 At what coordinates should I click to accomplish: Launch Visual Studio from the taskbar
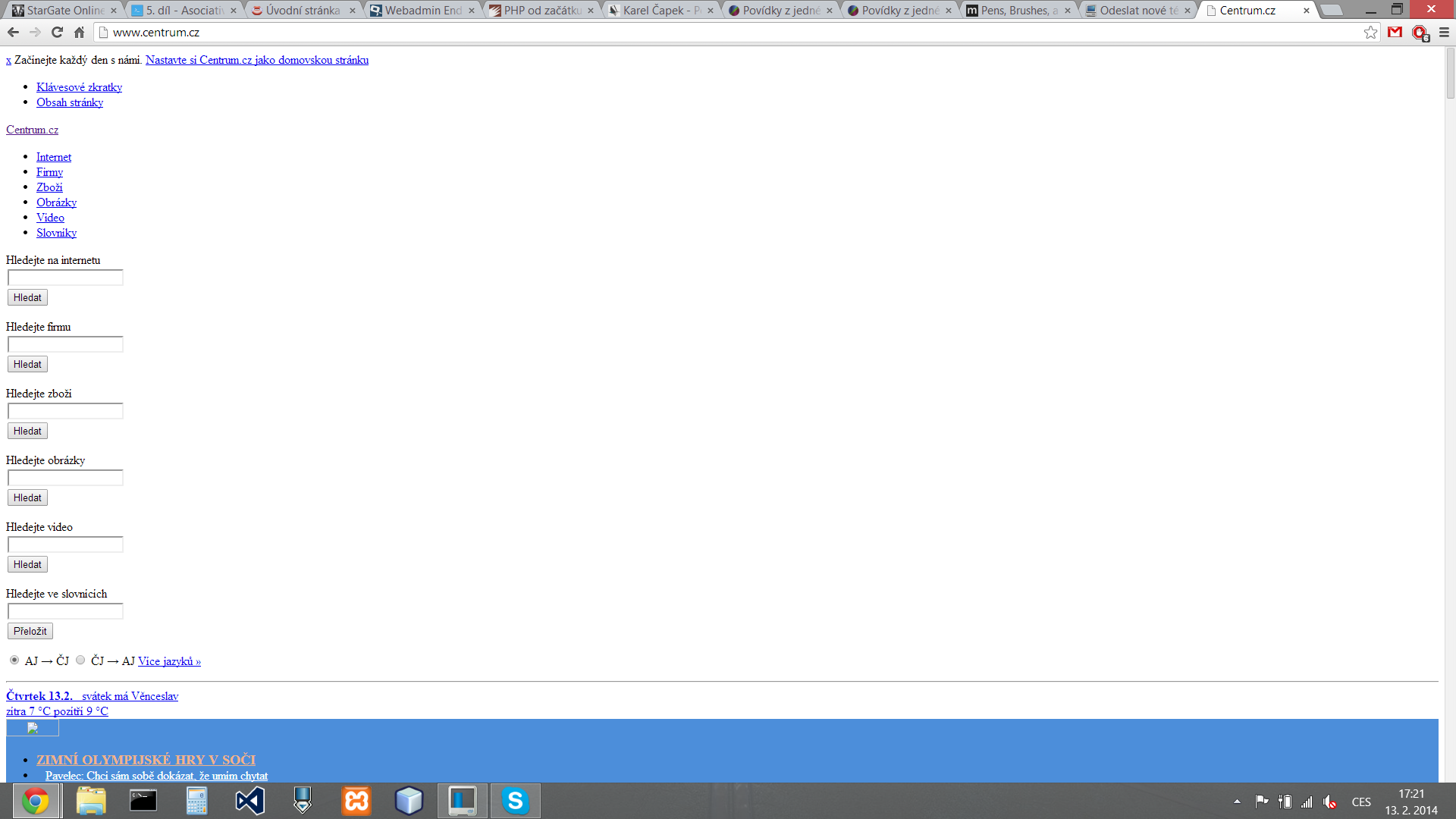click(x=249, y=801)
